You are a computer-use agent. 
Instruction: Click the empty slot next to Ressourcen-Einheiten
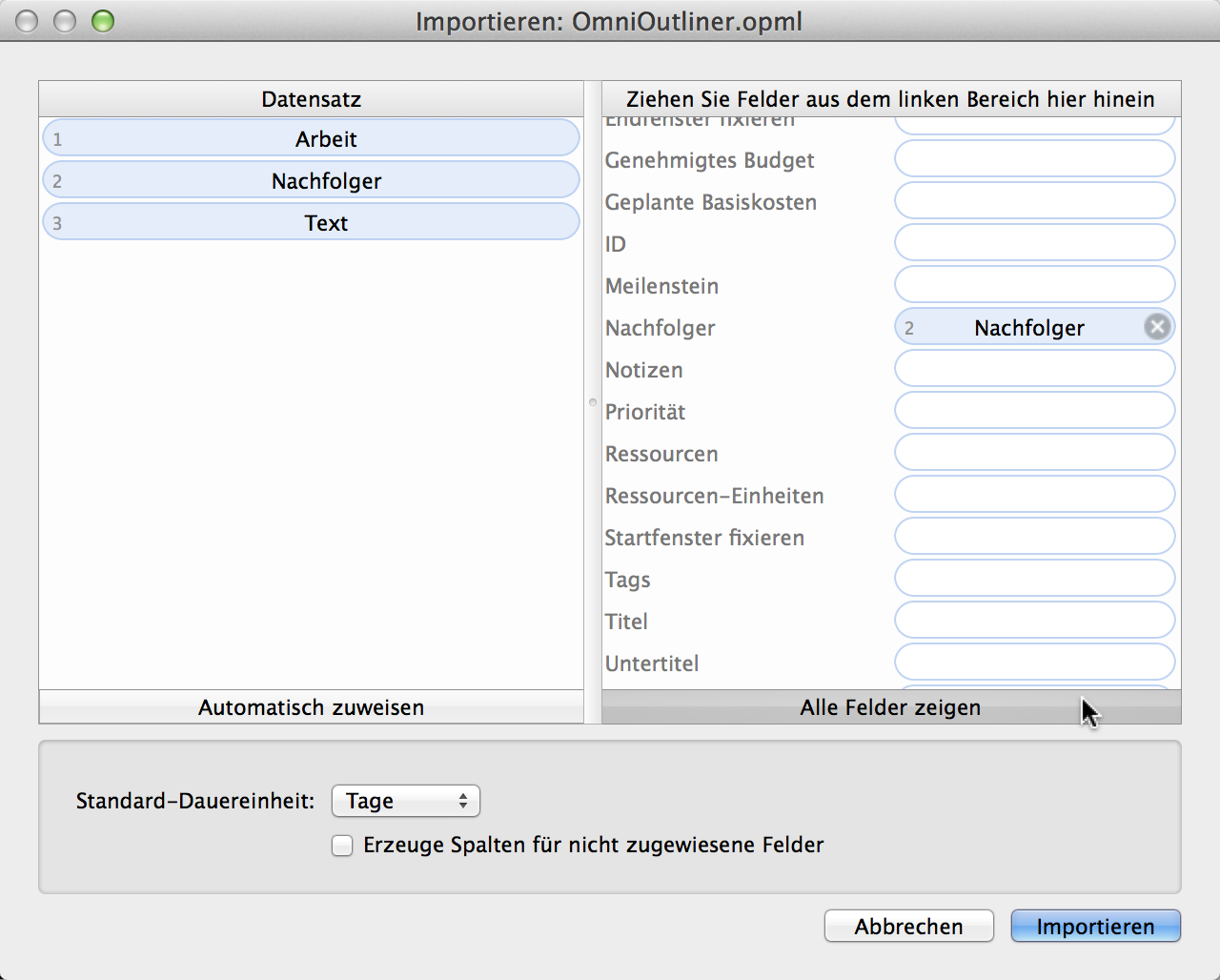(1035, 495)
